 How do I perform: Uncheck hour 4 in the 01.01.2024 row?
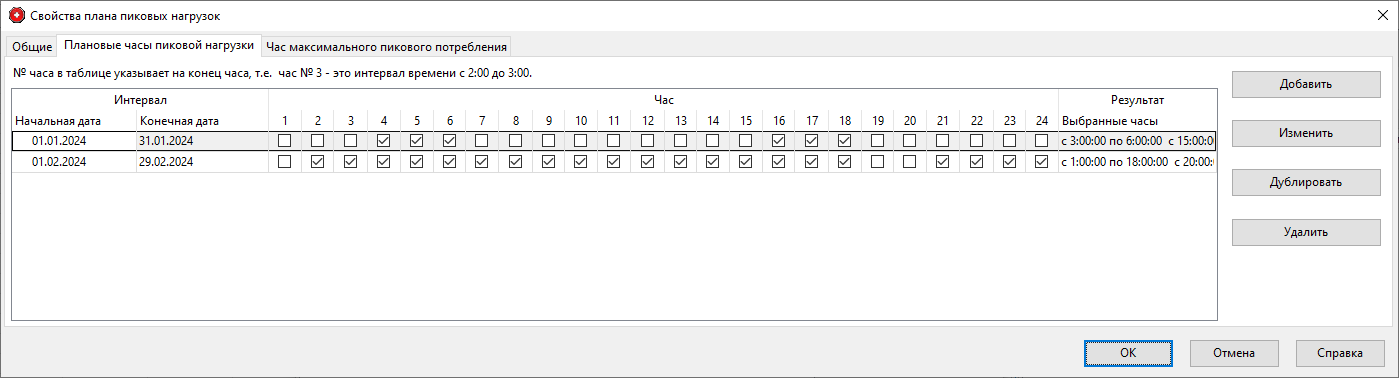tap(384, 141)
